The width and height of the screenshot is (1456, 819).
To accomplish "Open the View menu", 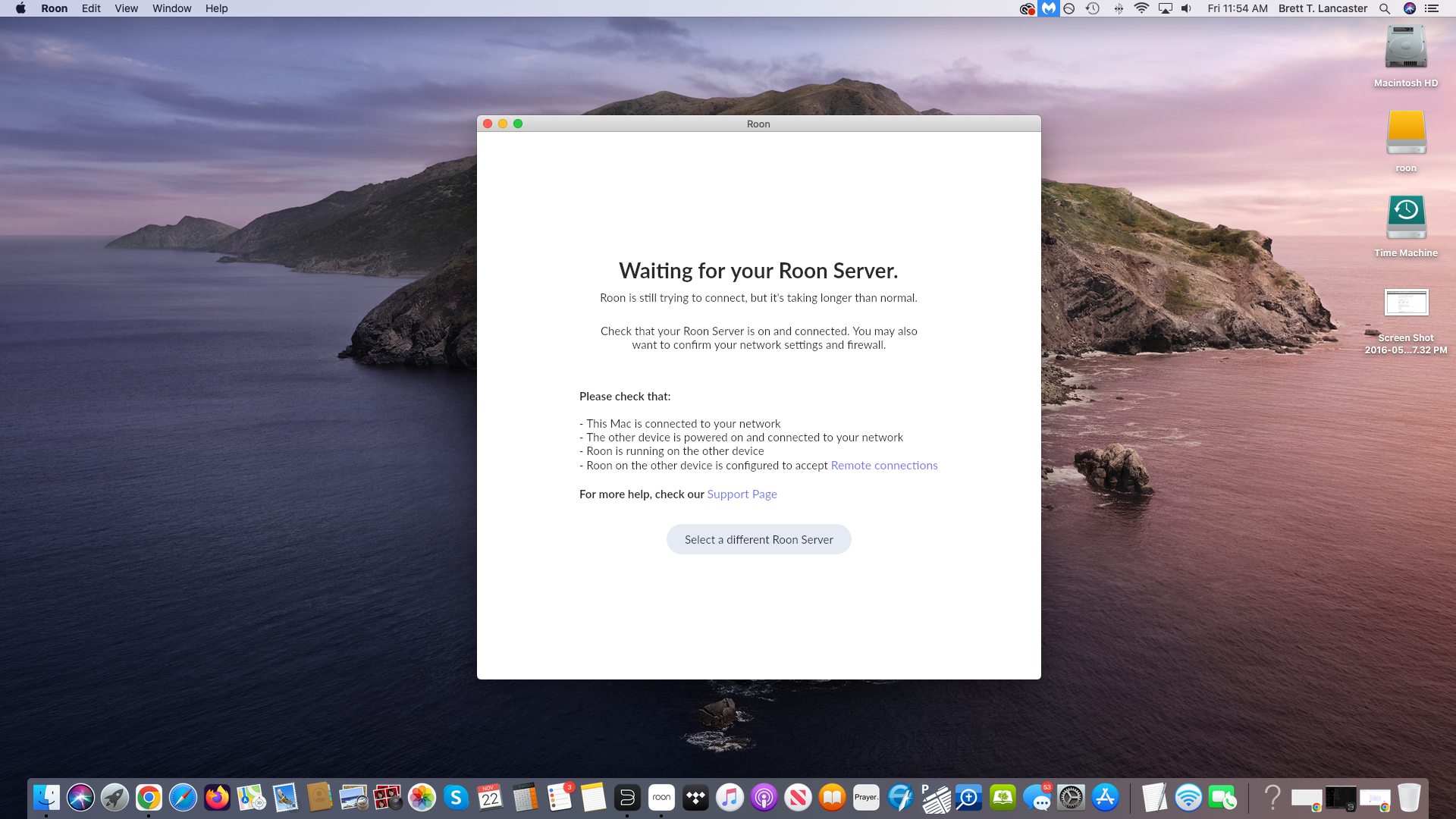I will pyautogui.click(x=126, y=8).
